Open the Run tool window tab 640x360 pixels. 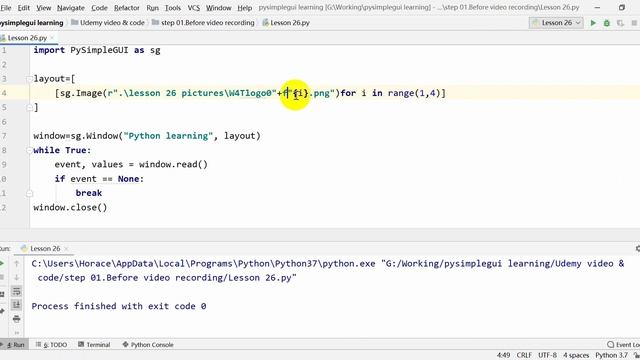[13, 345]
